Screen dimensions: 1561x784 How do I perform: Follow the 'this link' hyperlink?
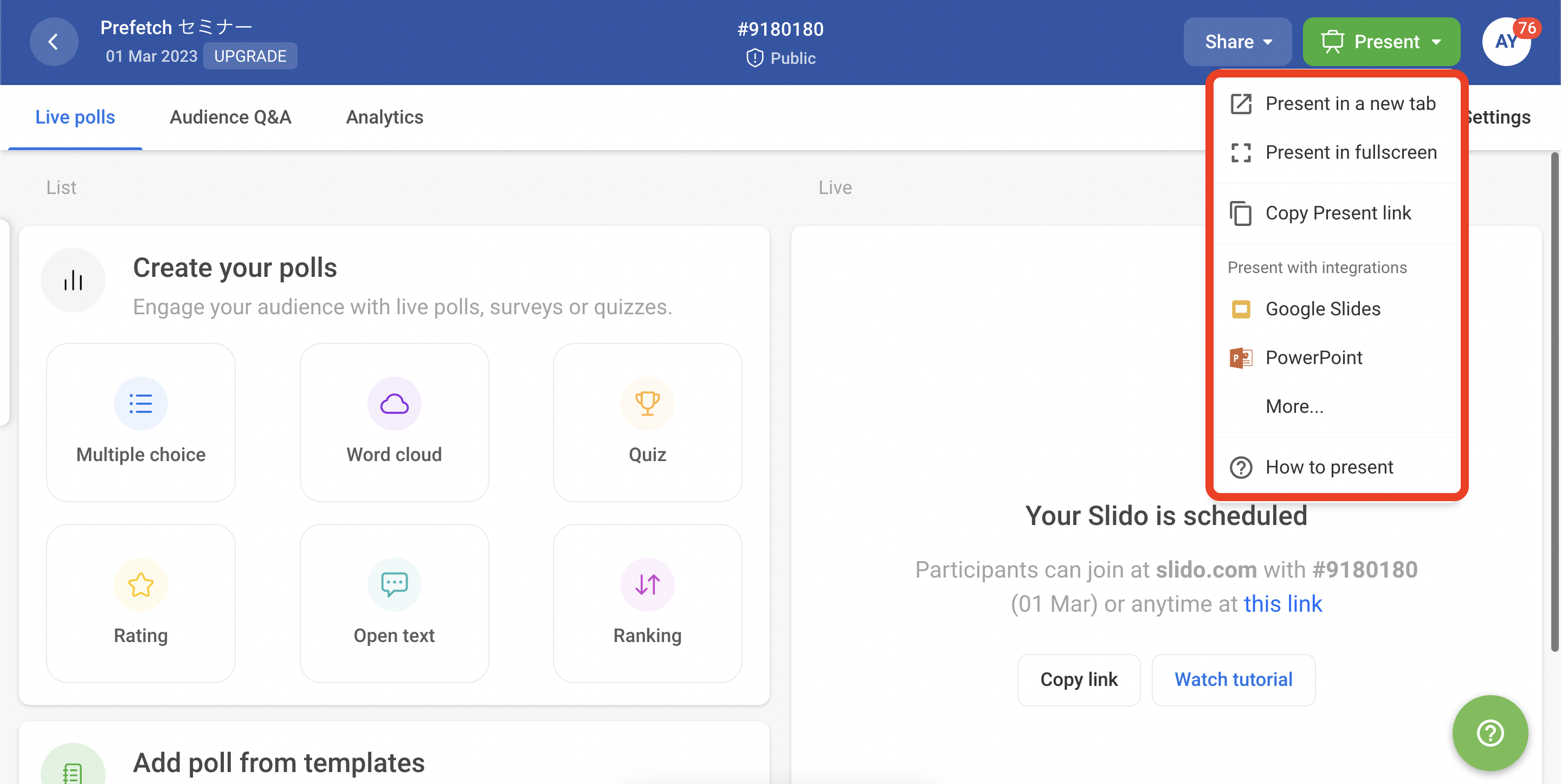(x=1283, y=604)
